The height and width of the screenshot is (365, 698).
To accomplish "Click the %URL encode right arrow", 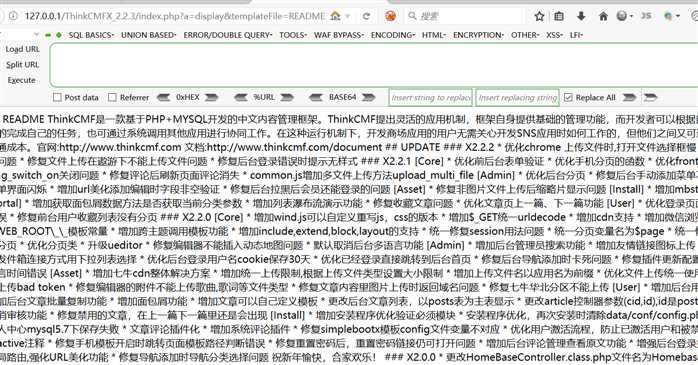I will pyautogui.click(x=287, y=97).
